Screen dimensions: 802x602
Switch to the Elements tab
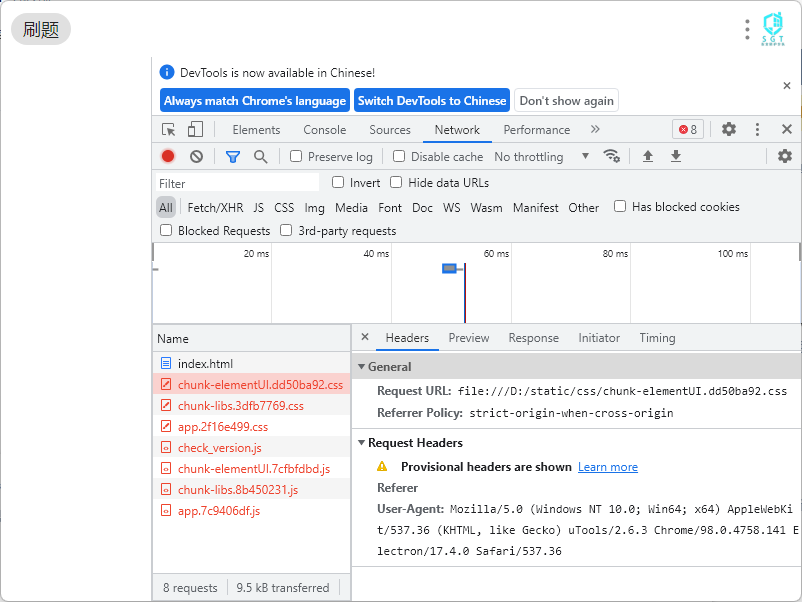pyautogui.click(x=256, y=130)
